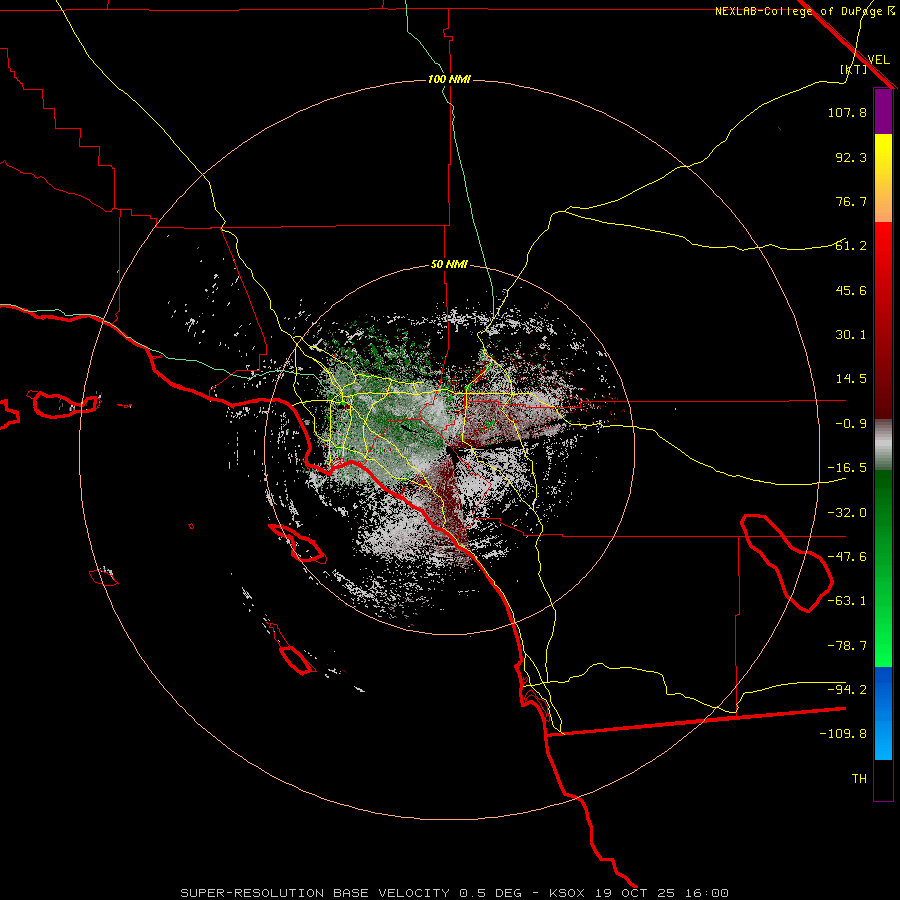Viewport: 900px width, 900px height.
Task: Click the 100 NMI range ring label
Action: point(449,79)
